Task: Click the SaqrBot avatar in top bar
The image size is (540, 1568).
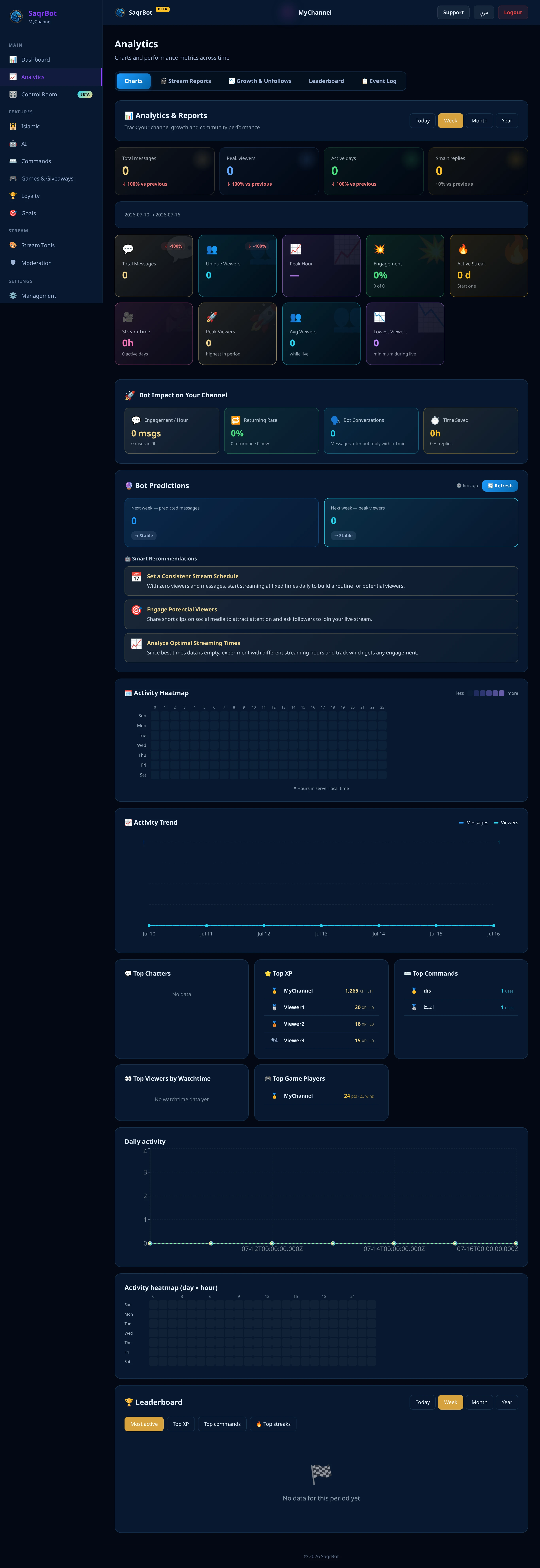Action: (120, 12)
